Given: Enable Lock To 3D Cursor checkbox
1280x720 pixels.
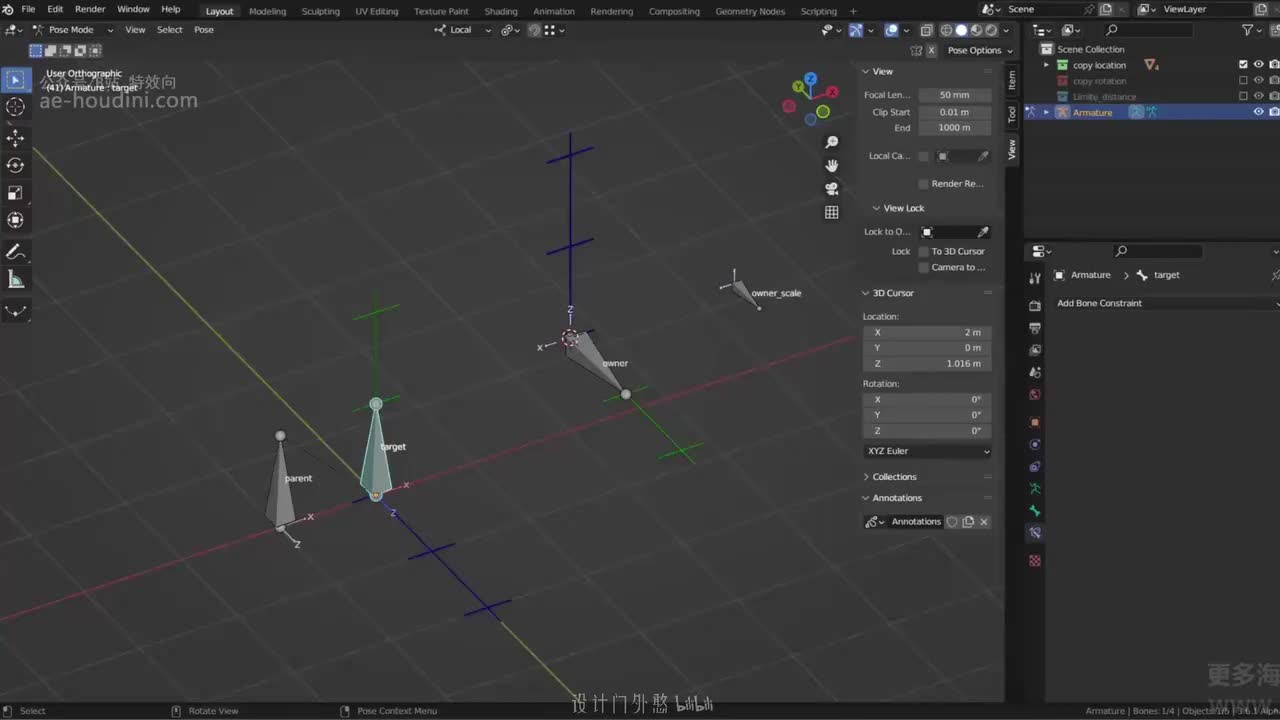Looking at the screenshot, I should click(x=923, y=252).
